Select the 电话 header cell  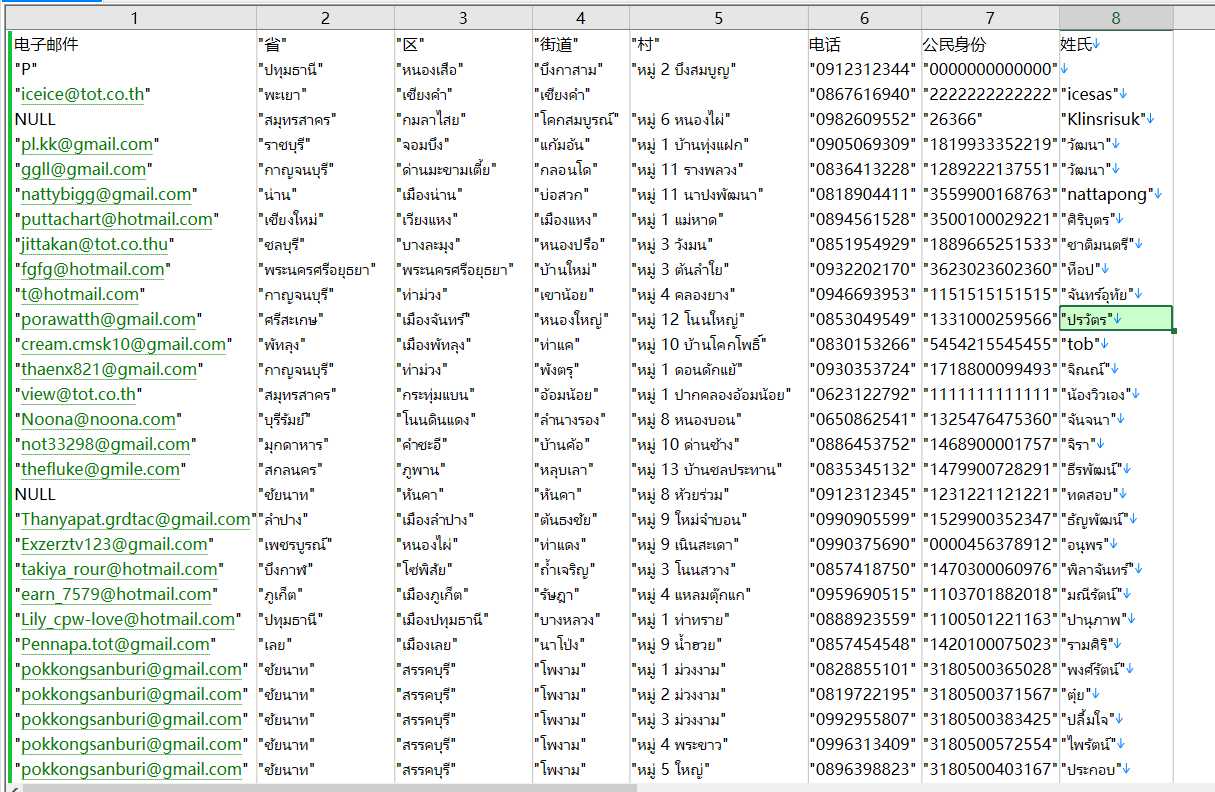coord(864,44)
